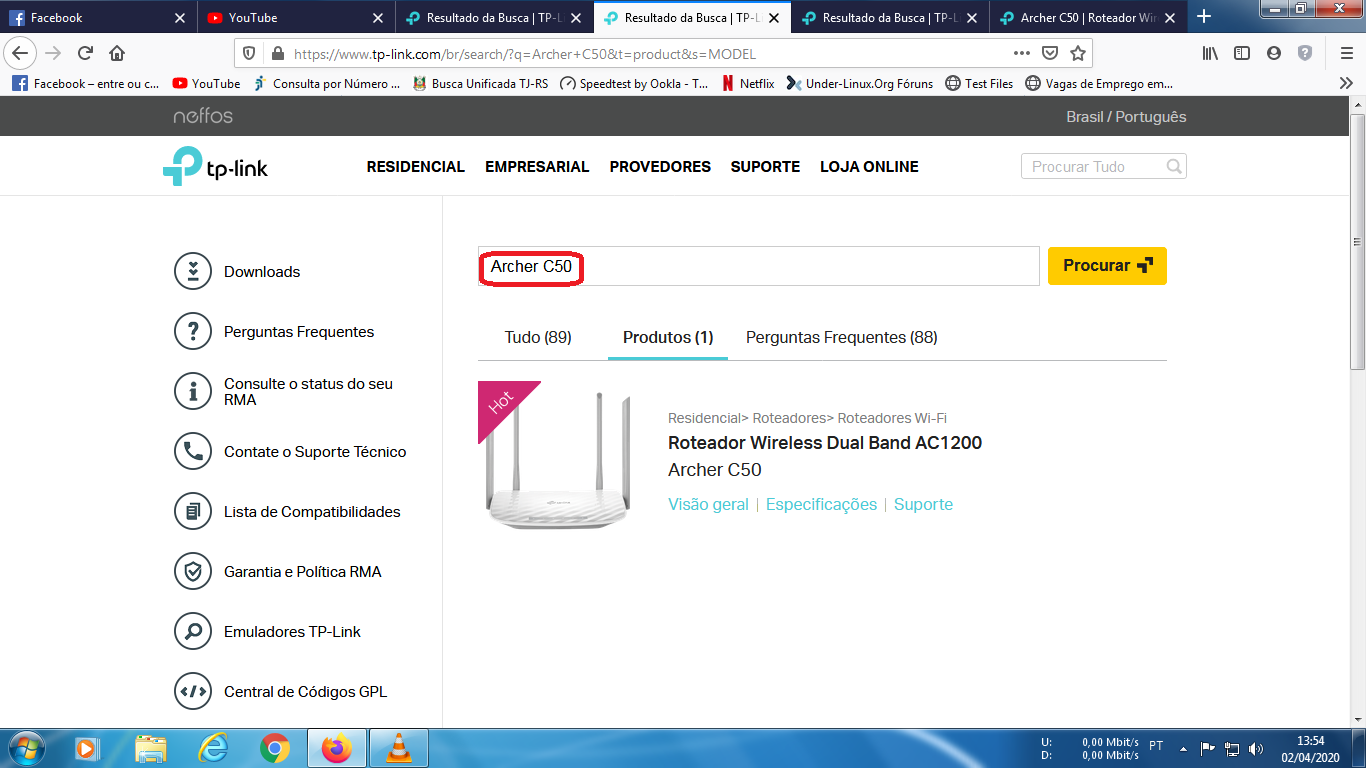Open the product Suporte link
Image resolution: width=1366 pixels, height=768 pixels.
[923, 504]
